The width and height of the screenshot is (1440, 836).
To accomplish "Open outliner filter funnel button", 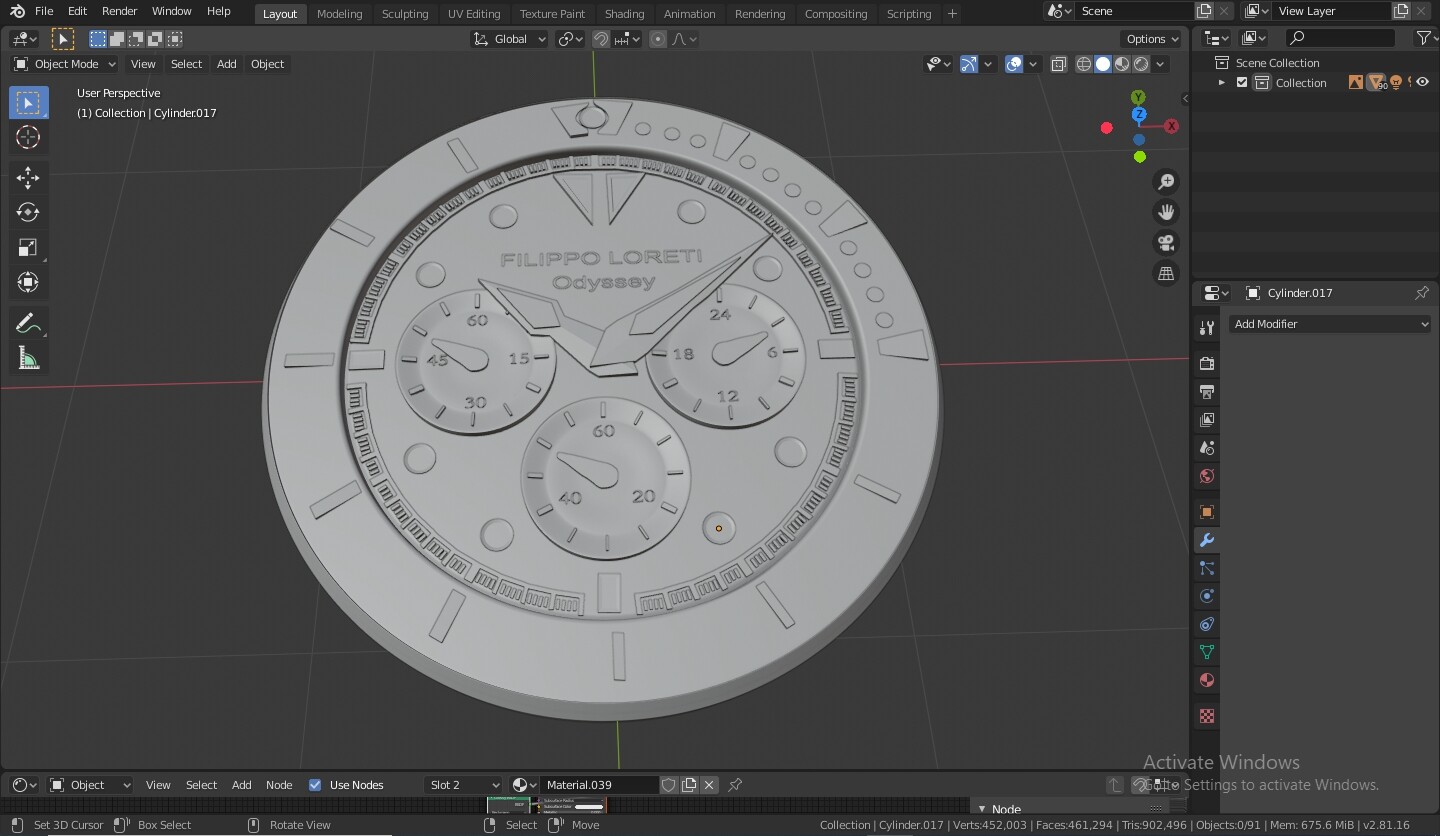I will click(x=1425, y=38).
